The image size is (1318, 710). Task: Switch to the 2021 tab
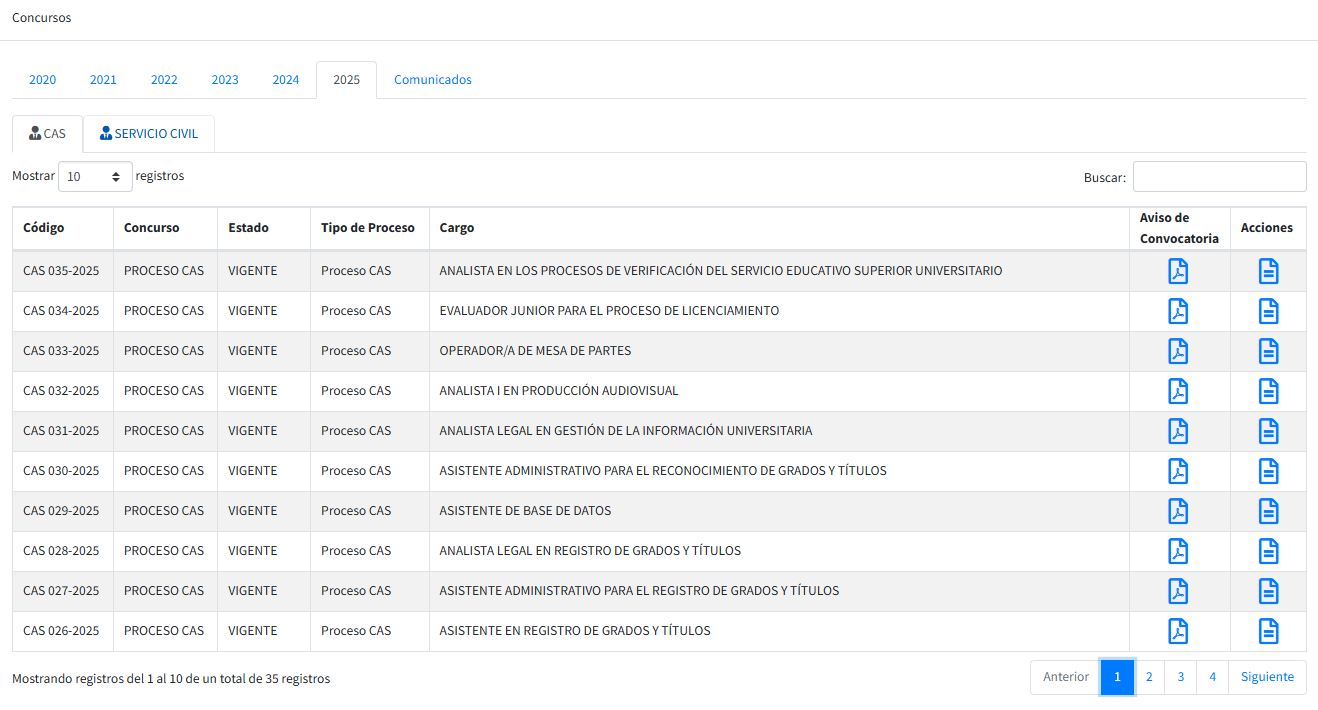(x=103, y=80)
